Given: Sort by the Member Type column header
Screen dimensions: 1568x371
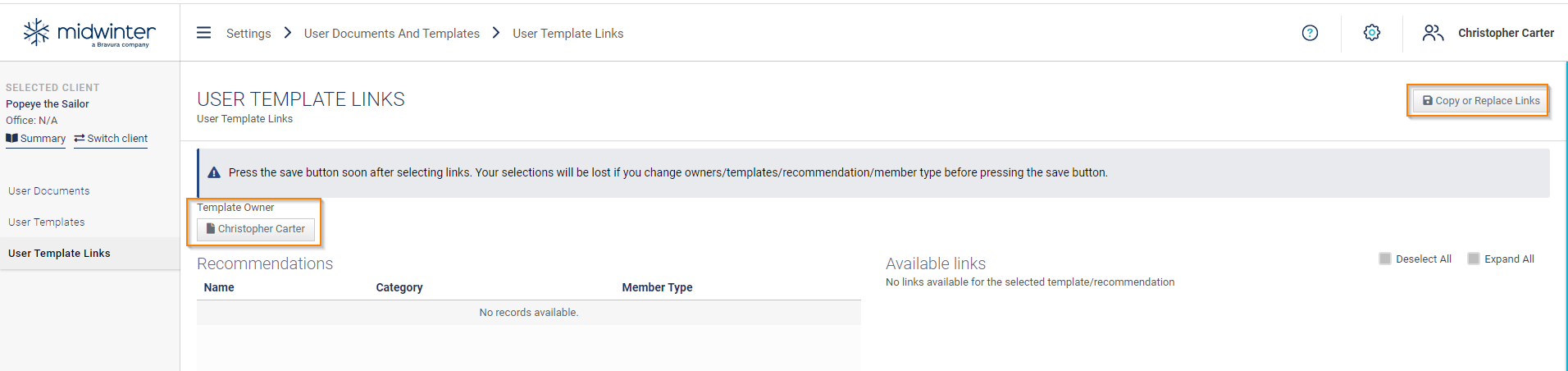Looking at the screenshot, I should coord(657,287).
